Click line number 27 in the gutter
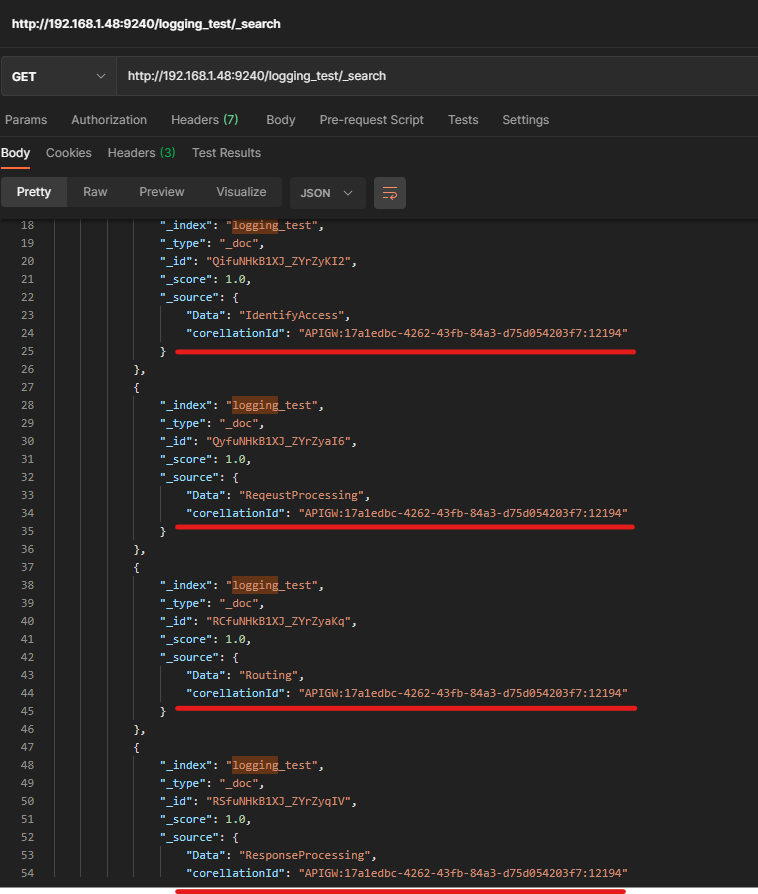The image size is (758, 894). pyautogui.click(x=26, y=387)
